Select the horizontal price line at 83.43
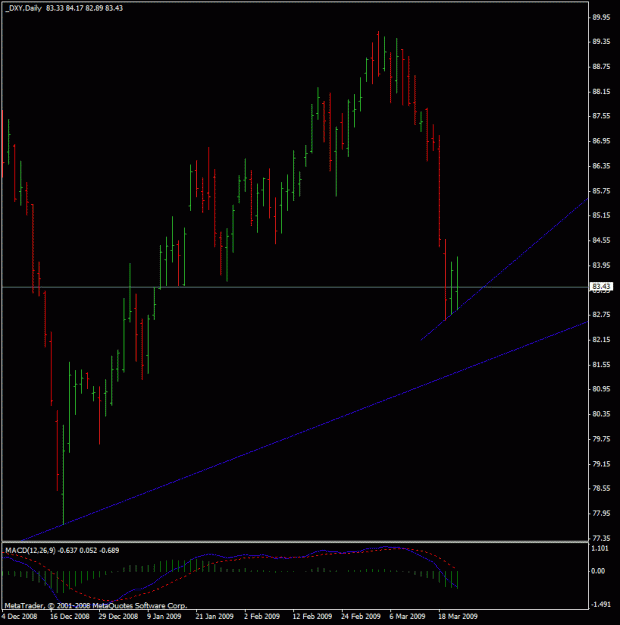This screenshot has width=620, height=625. pos(295,287)
